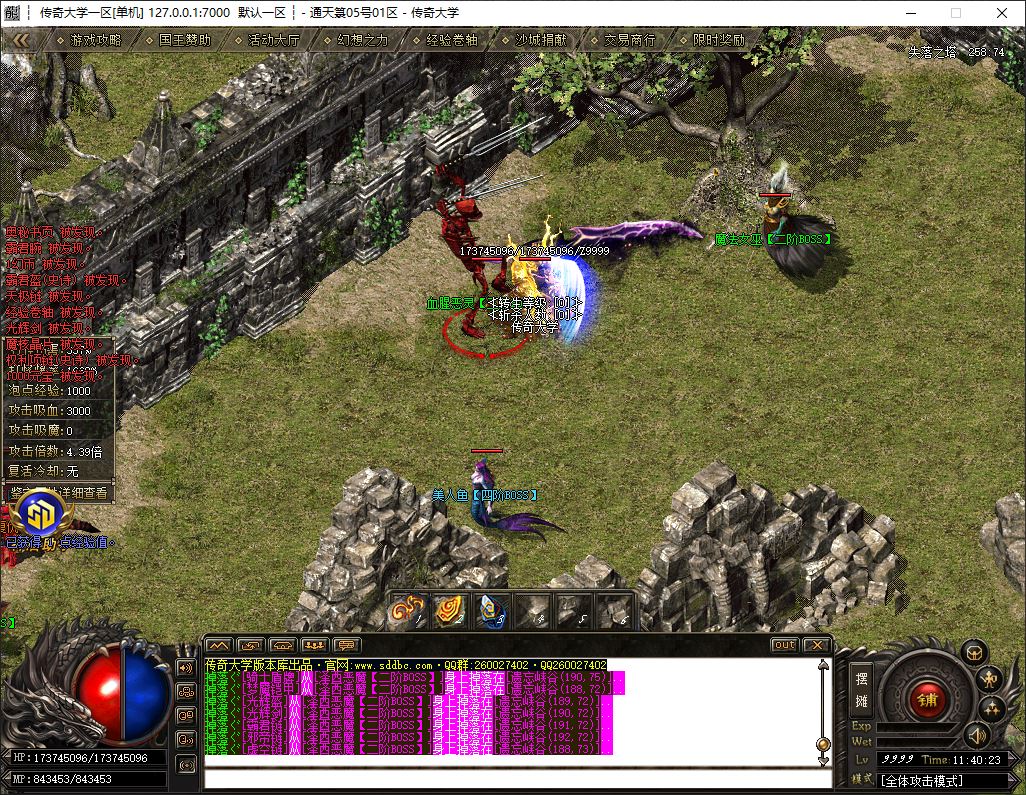
Task: Open the bag inventory round icon
Action: pos(974,653)
